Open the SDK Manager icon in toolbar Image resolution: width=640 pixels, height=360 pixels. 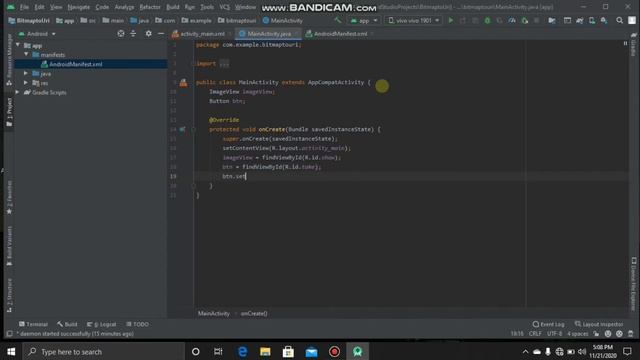point(604,20)
